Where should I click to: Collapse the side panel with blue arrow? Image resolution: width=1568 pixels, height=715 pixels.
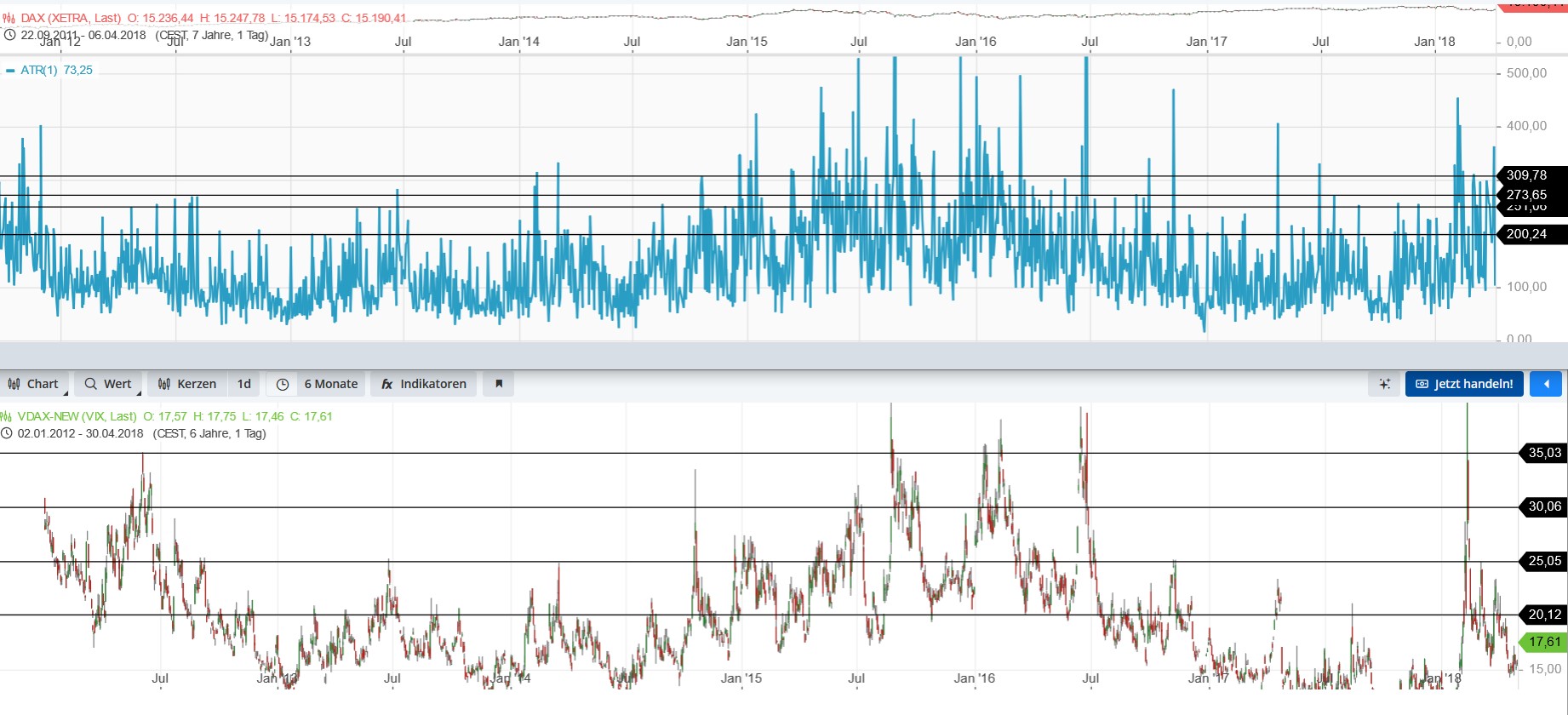click(1546, 384)
